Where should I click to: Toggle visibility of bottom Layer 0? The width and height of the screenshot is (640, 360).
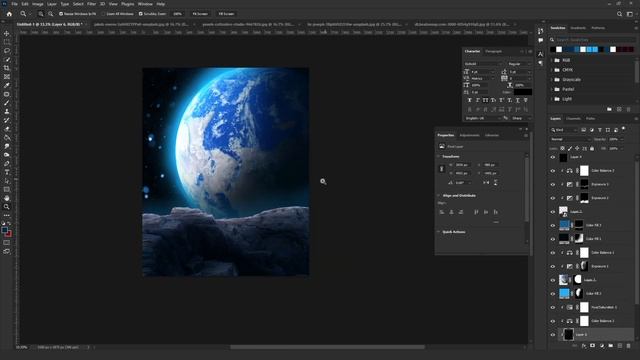click(553, 335)
